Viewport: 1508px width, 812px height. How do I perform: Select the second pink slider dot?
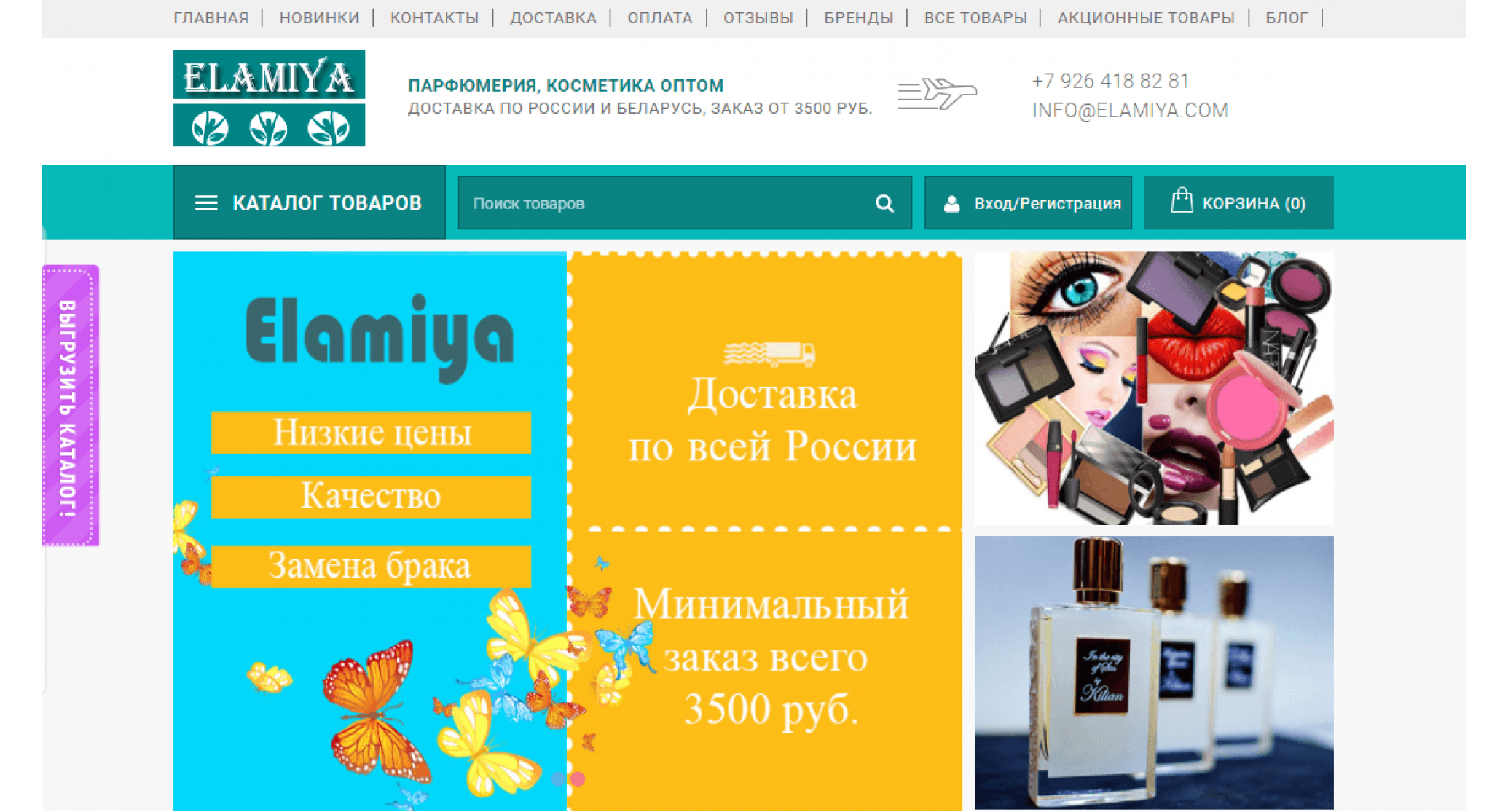[578, 779]
